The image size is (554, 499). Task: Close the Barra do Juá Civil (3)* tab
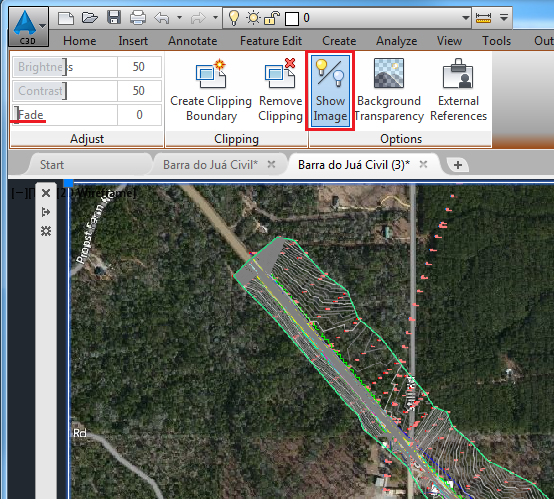tap(423, 164)
